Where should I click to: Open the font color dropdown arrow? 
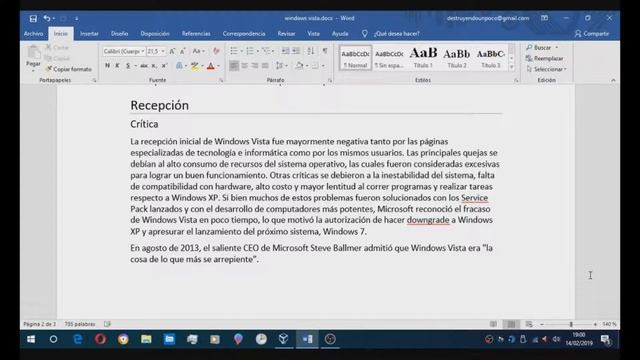[218, 66]
